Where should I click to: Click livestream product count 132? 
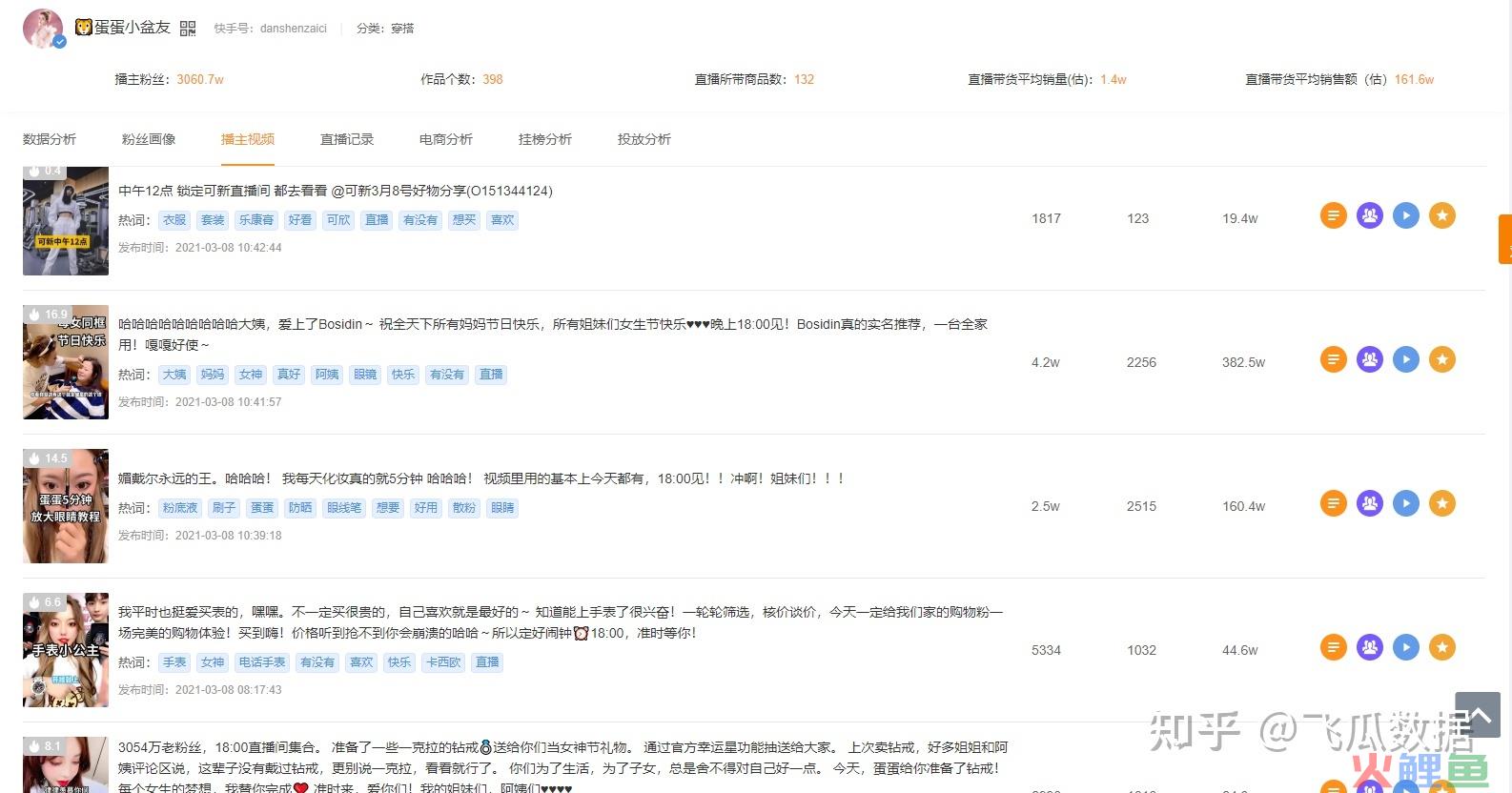pyautogui.click(x=805, y=80)
